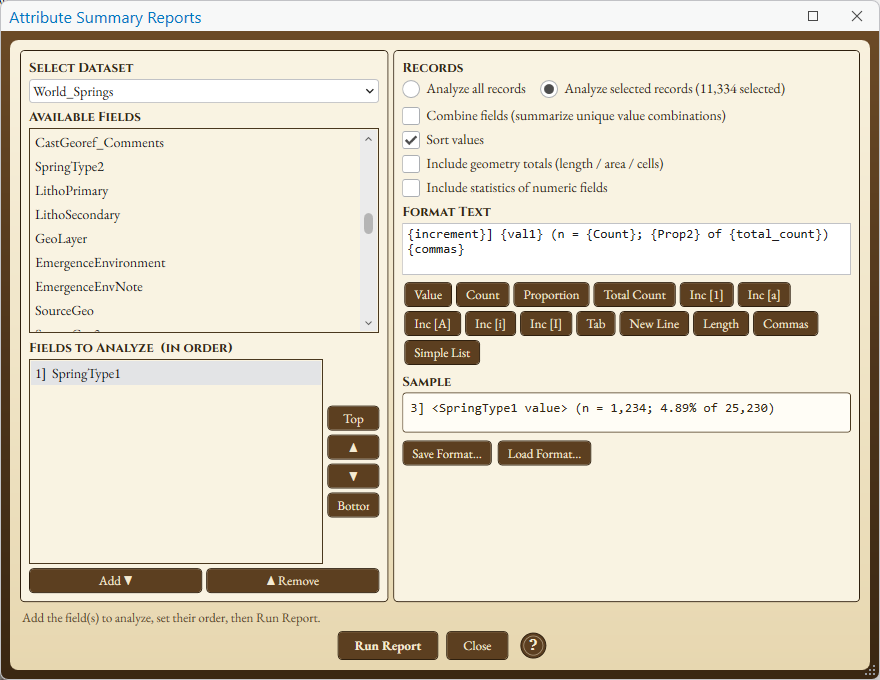This screenshot has width=880, height=680.
Task: Insert Value token button
Action: 428,295
